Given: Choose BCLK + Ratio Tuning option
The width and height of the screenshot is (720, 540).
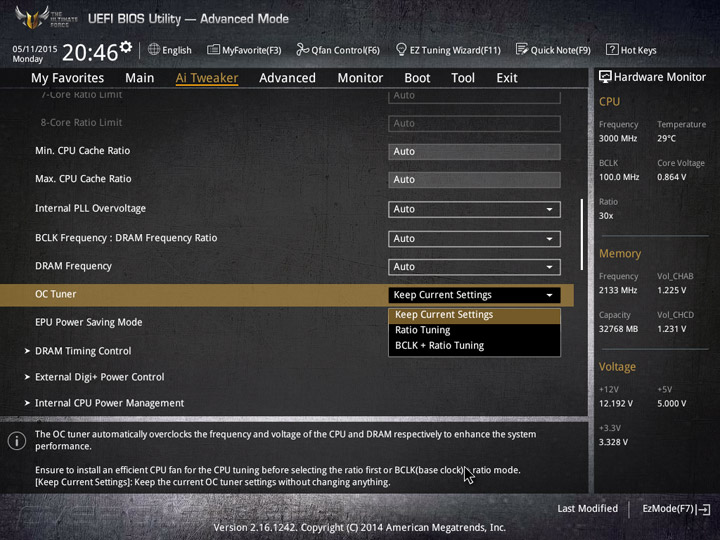Looking at the screenshot, I should click(x=474, y=345).
